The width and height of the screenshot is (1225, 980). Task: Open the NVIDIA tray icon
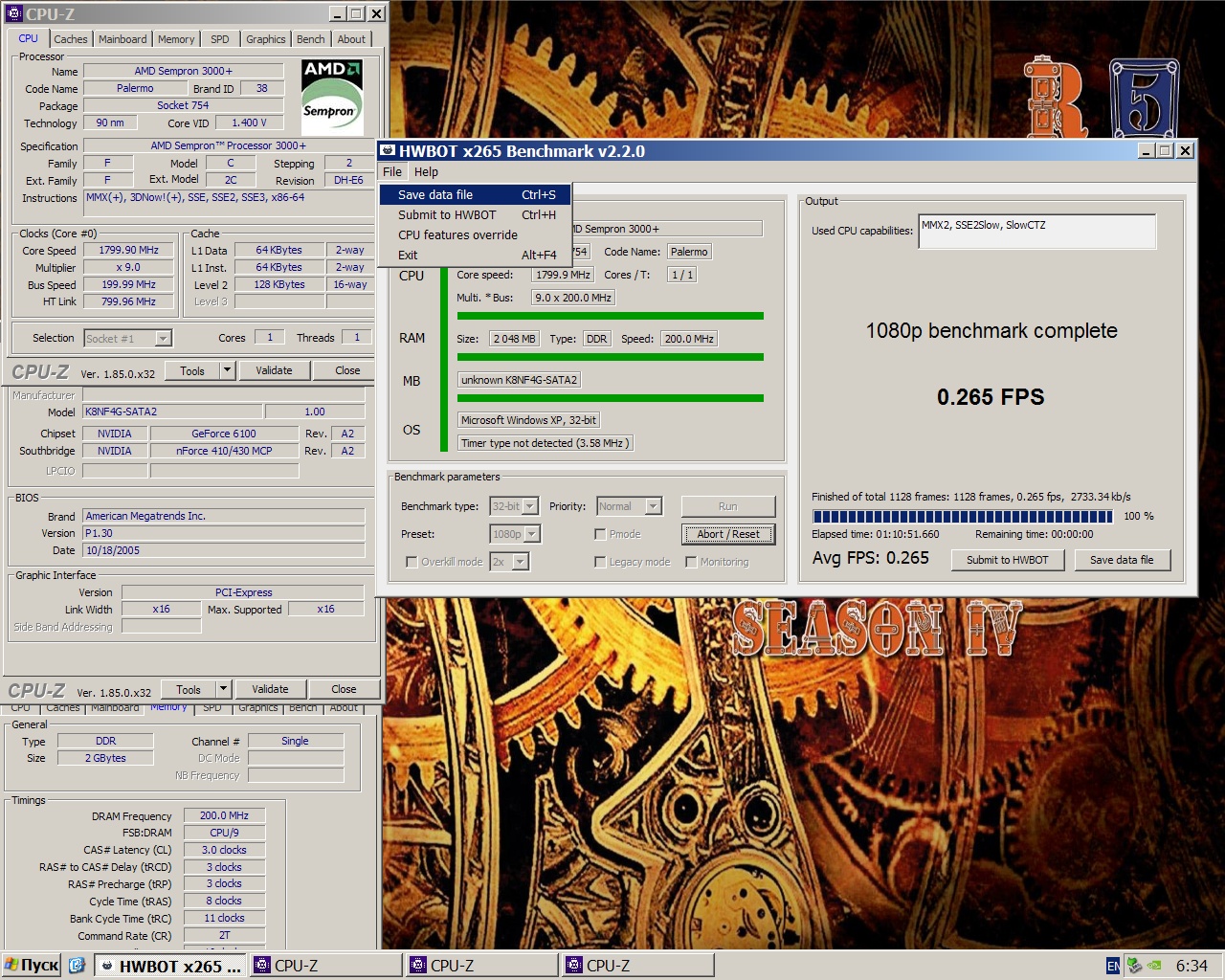tap(1155, 966)
